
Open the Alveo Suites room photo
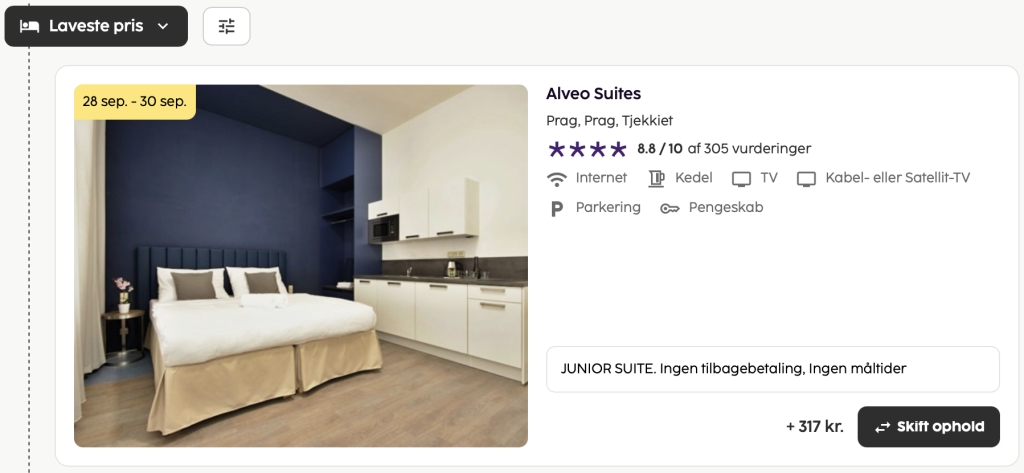point(300,266)
